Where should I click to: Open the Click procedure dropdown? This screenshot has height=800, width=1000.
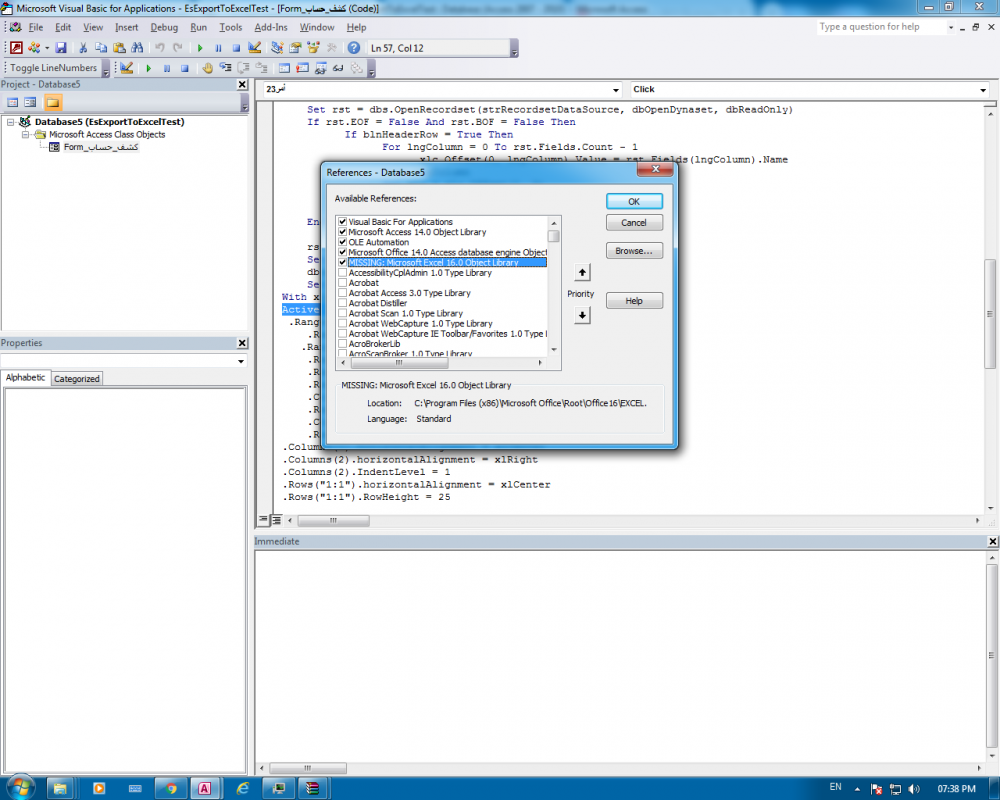(x=983, y=90)
